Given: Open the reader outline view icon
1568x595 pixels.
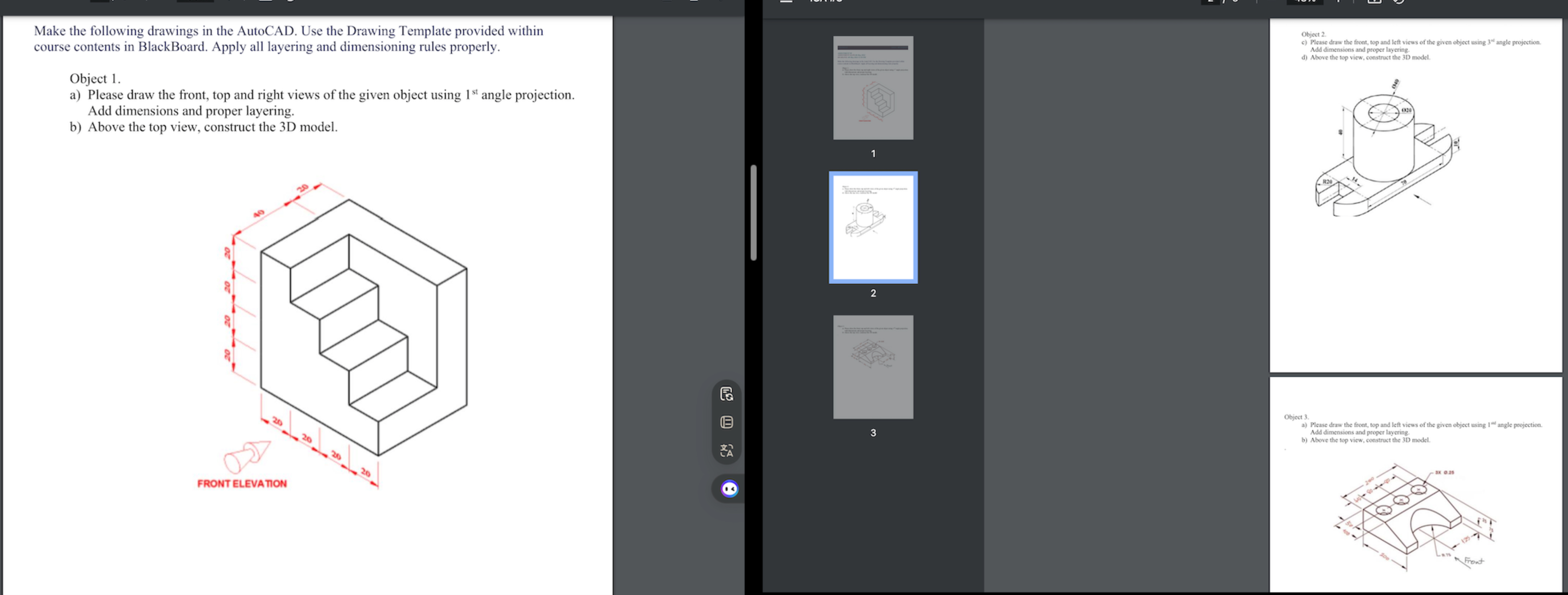Looking at the screenshot, I should [x=726, y=422].
